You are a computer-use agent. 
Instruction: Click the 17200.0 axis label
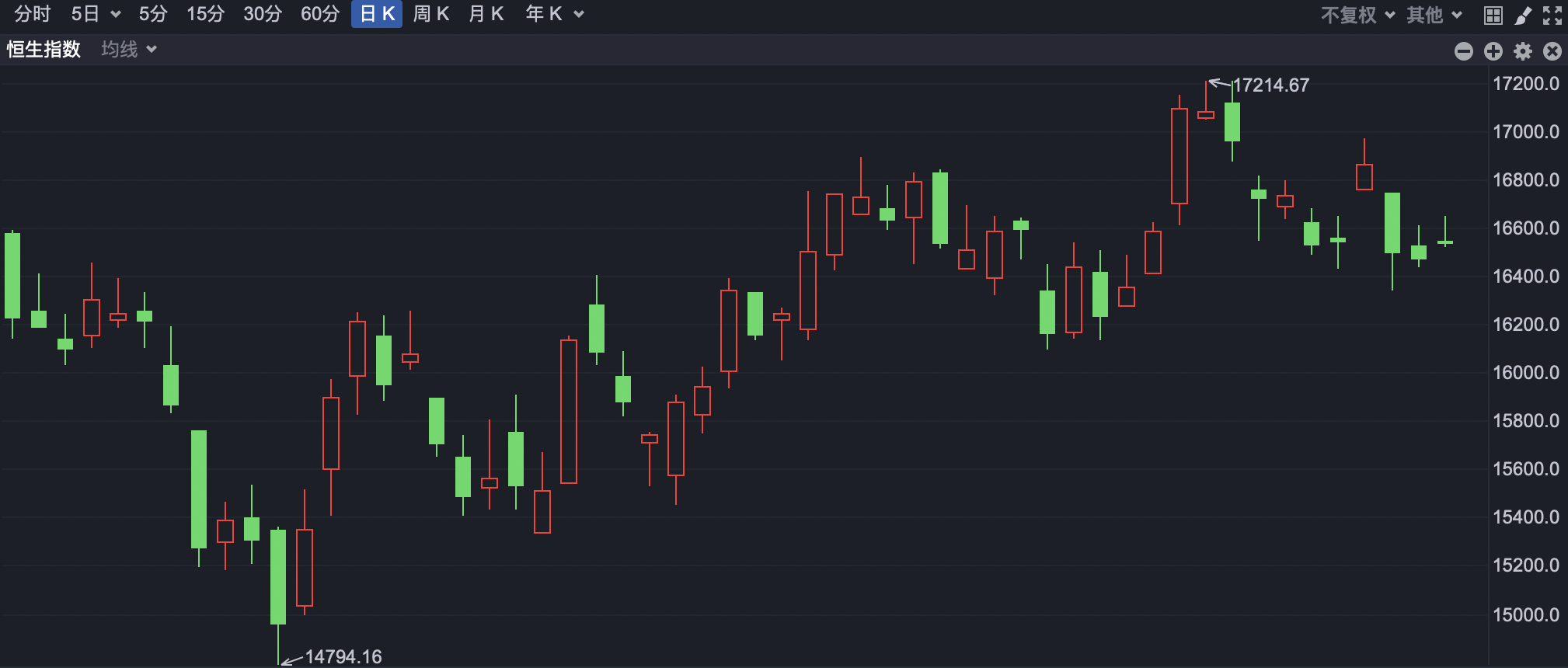(x=1526, y=84)
